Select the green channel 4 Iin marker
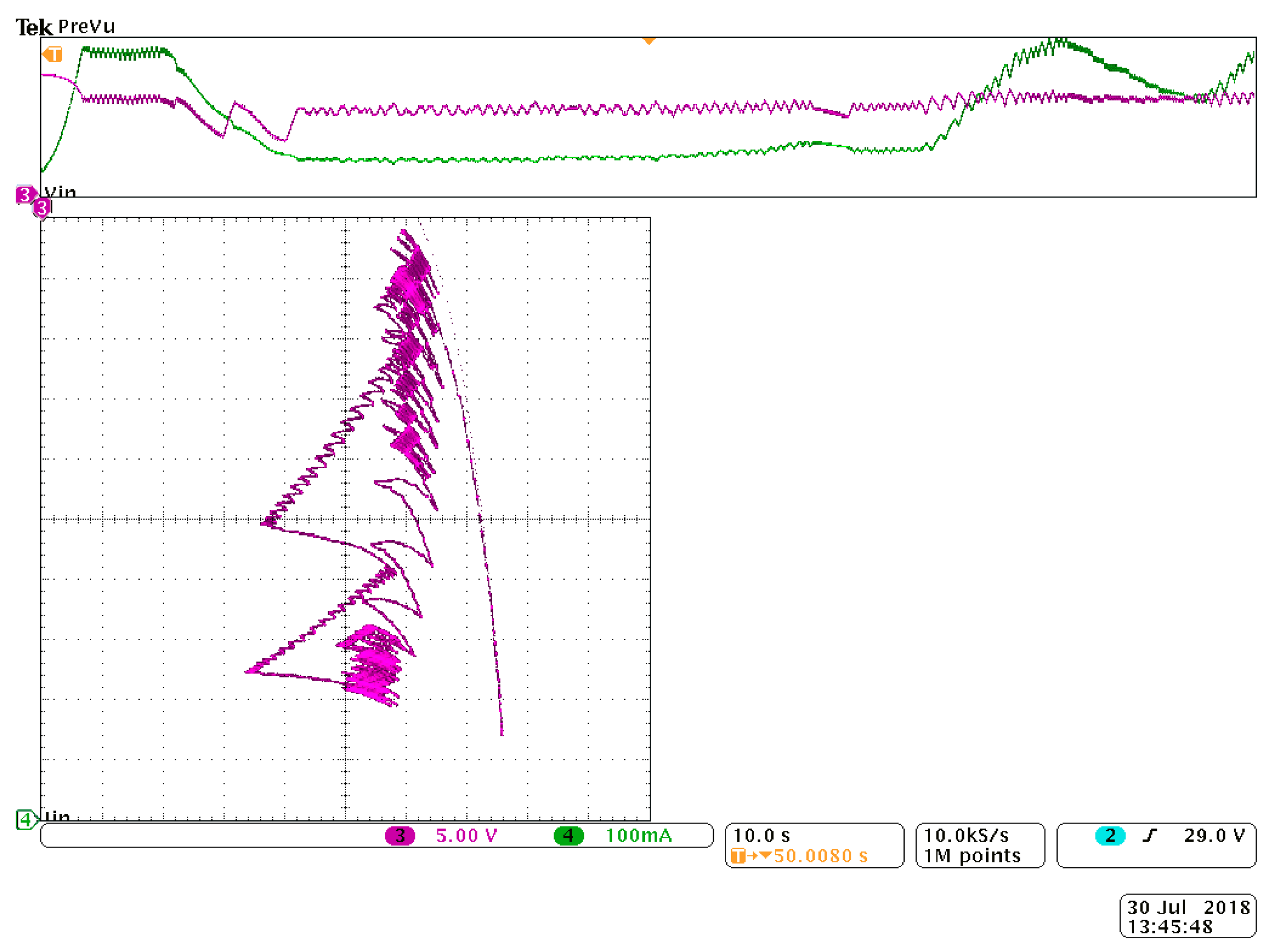 pyautogui.click(x=25, y=820)
